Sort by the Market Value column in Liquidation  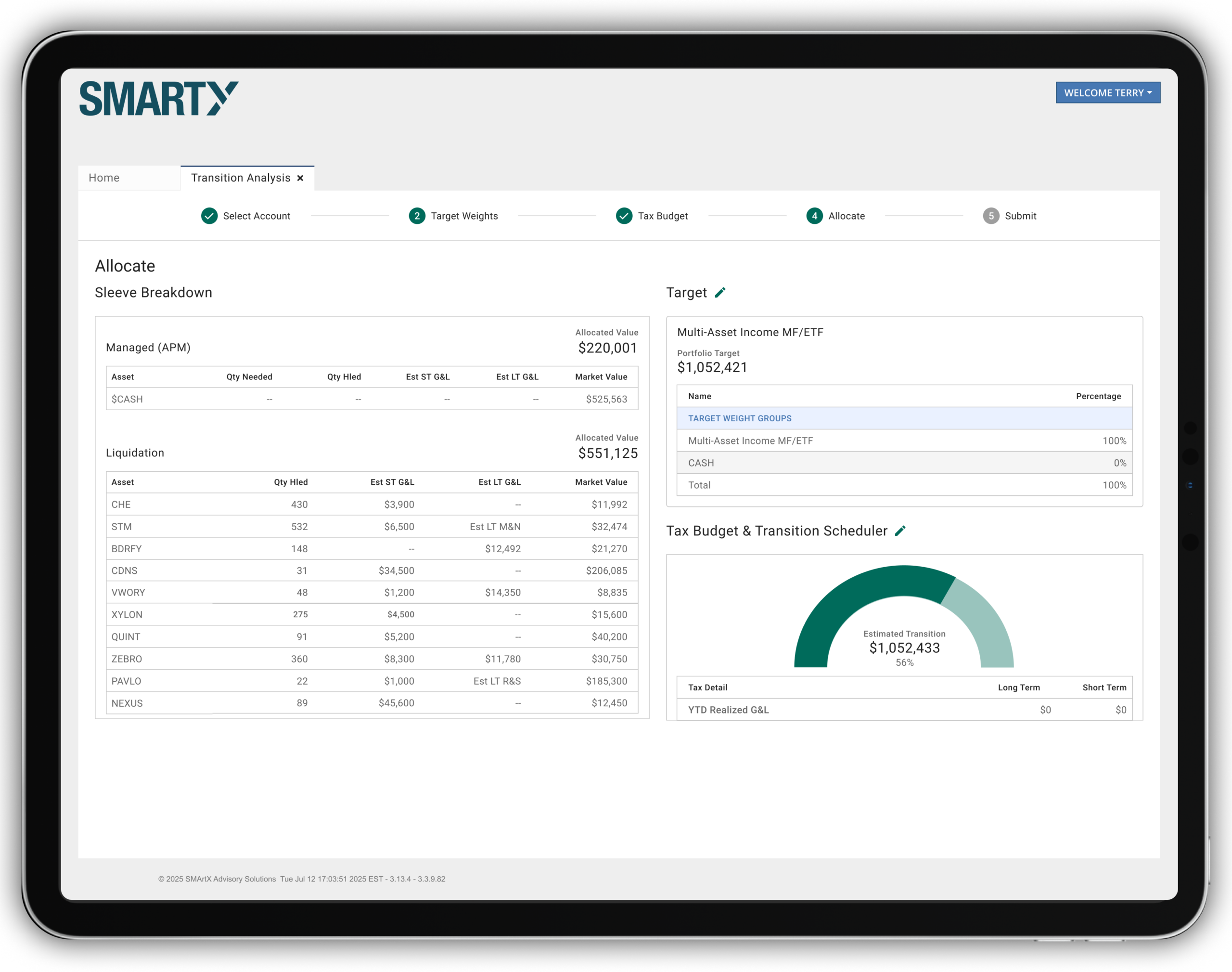601,482
